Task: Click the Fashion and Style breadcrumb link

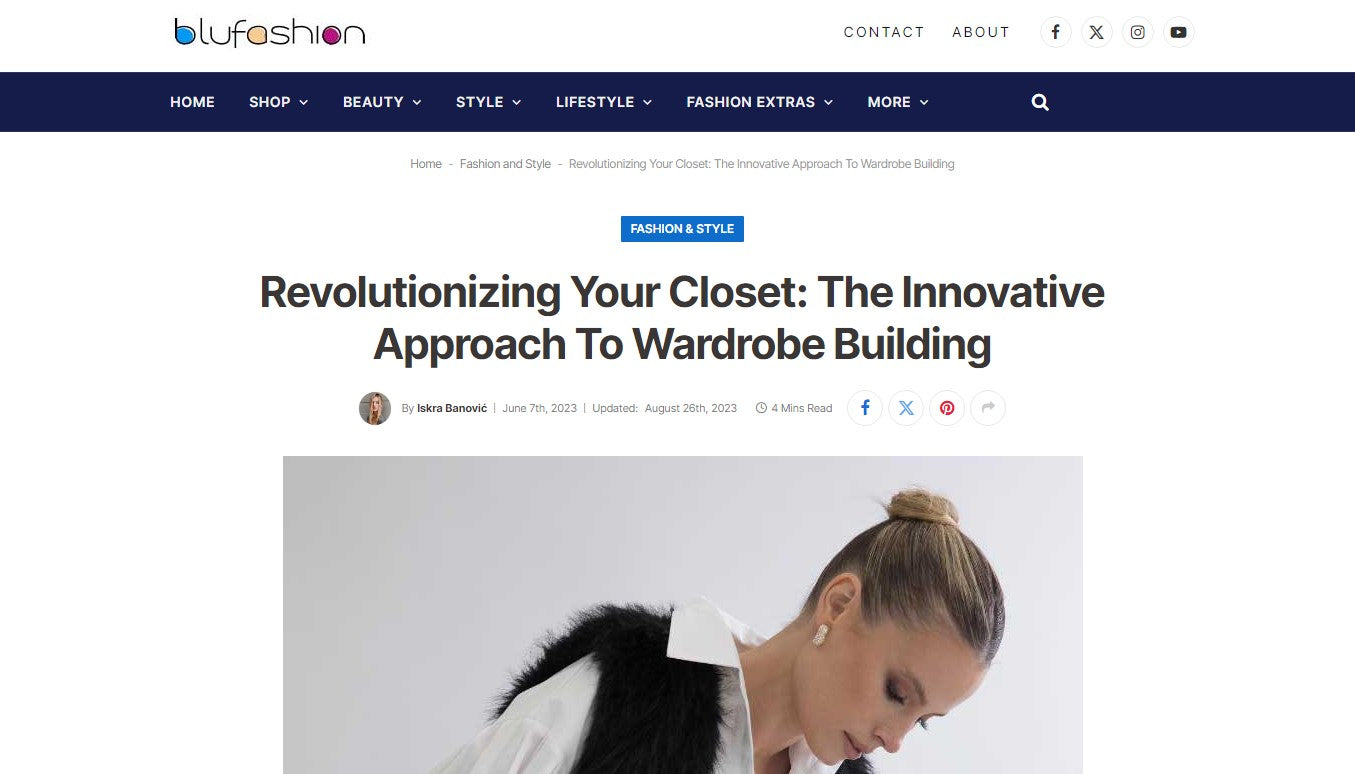Action: 505,164
